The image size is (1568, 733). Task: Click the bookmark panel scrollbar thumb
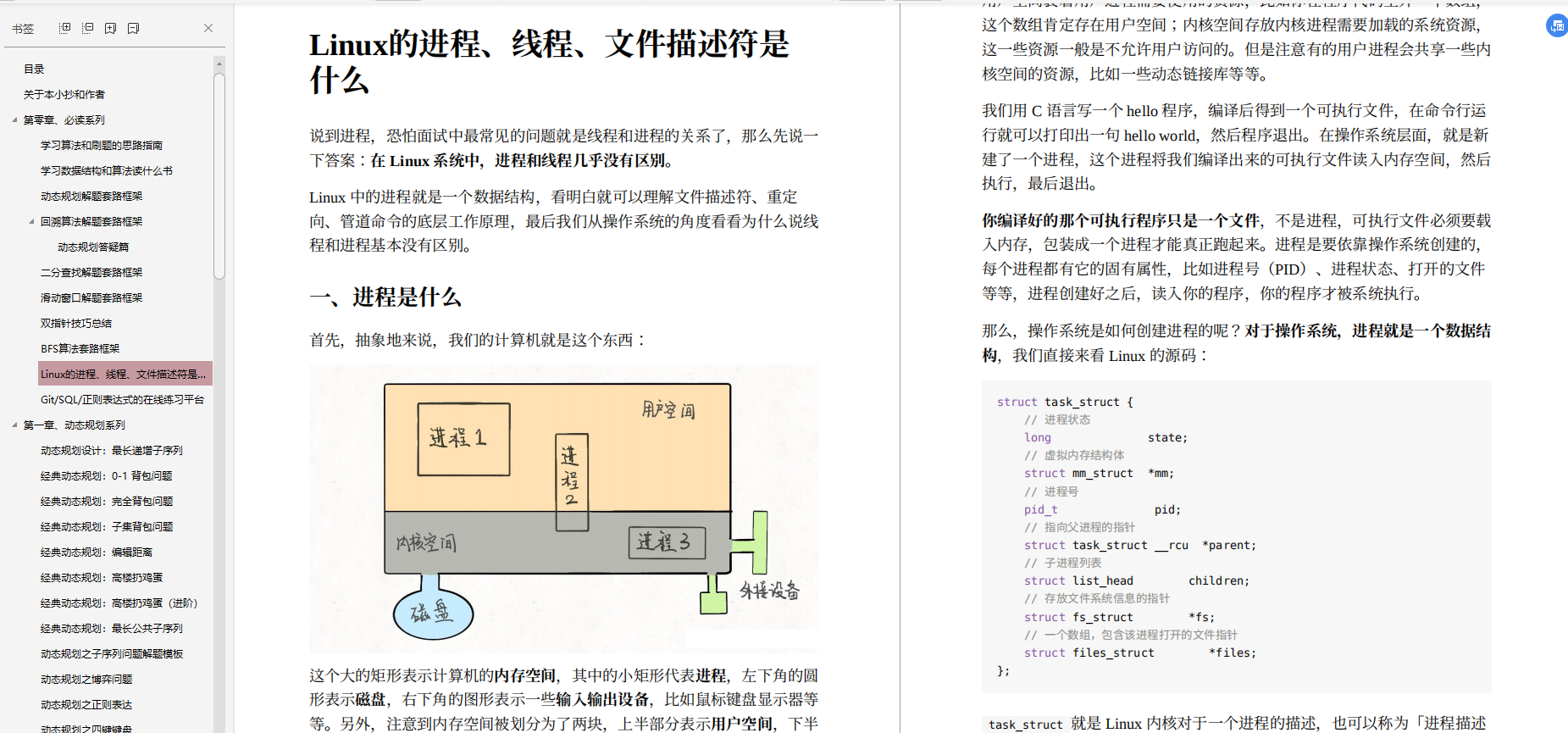(219, 175)
